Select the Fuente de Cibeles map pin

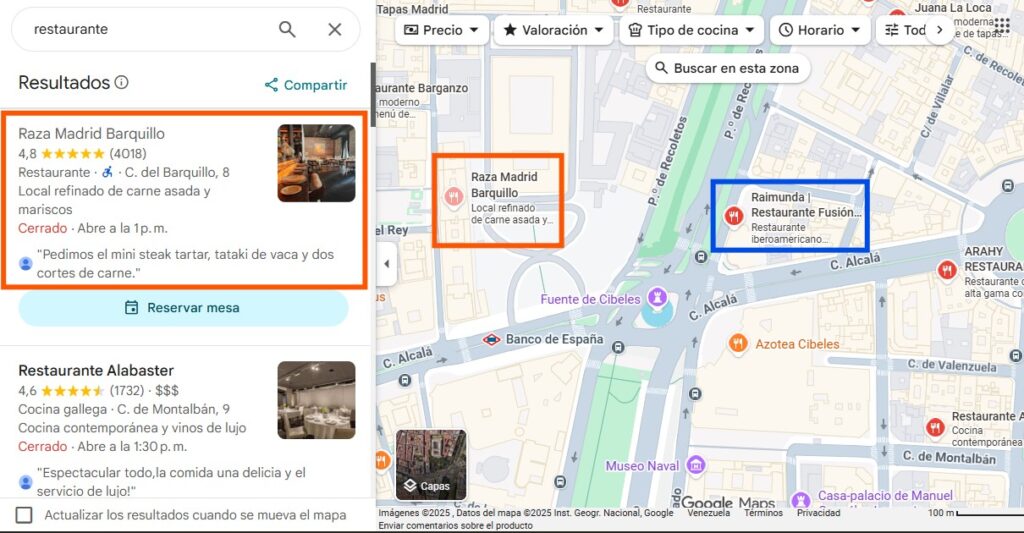pyautogui.click(x=656, y=297)
